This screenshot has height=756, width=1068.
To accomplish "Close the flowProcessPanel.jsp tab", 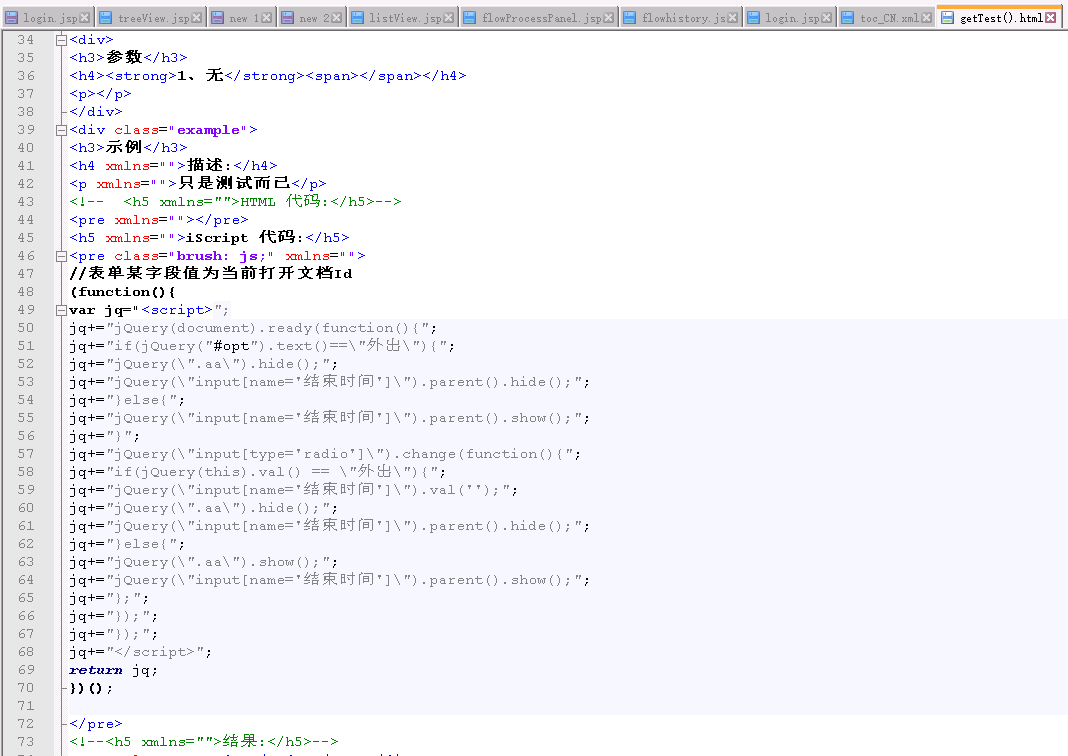I will click(608, 18).
